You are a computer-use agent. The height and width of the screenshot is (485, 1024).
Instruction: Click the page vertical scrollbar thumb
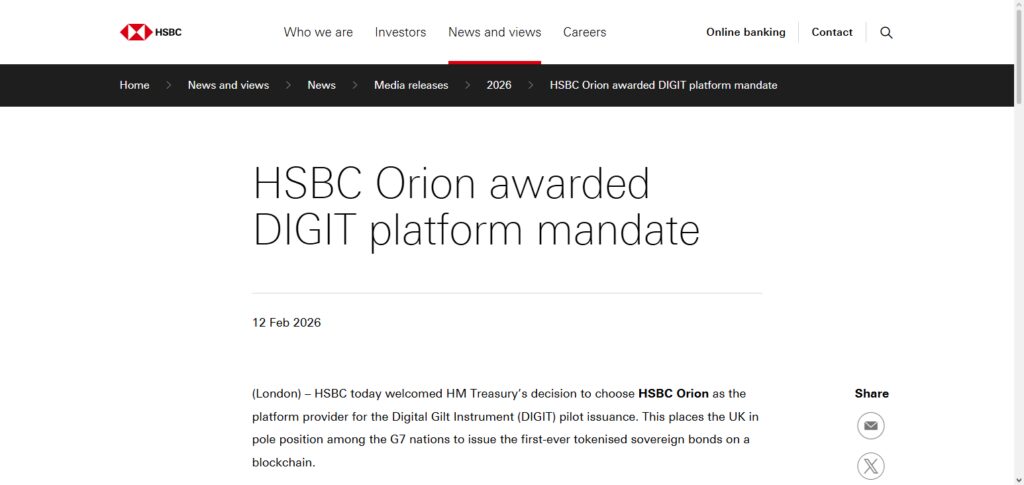[1019, 55]
